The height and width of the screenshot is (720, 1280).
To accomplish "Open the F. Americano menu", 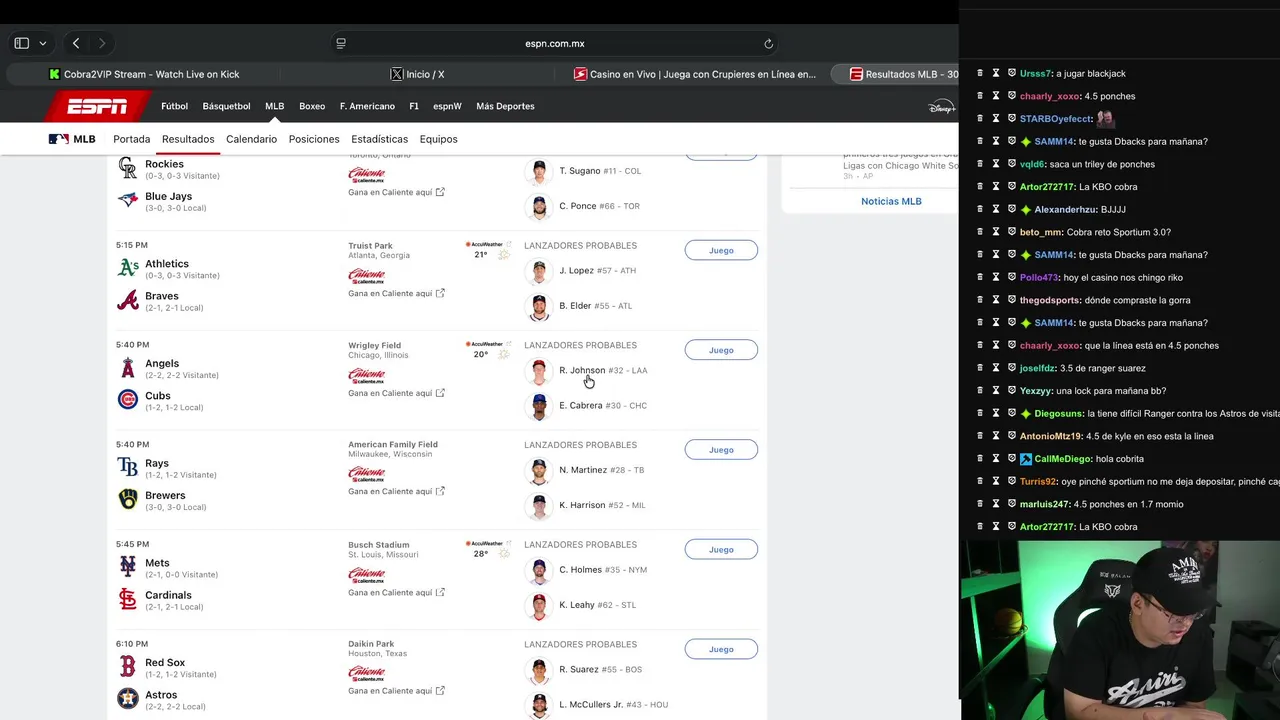I will [367, 106].
